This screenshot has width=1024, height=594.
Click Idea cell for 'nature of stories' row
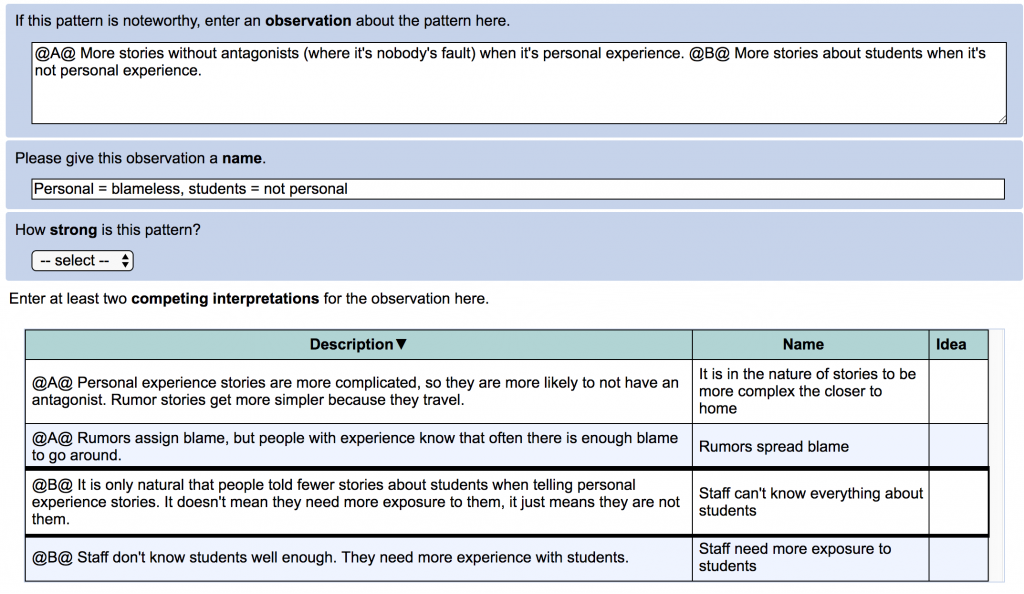click(x=957, y=391)
